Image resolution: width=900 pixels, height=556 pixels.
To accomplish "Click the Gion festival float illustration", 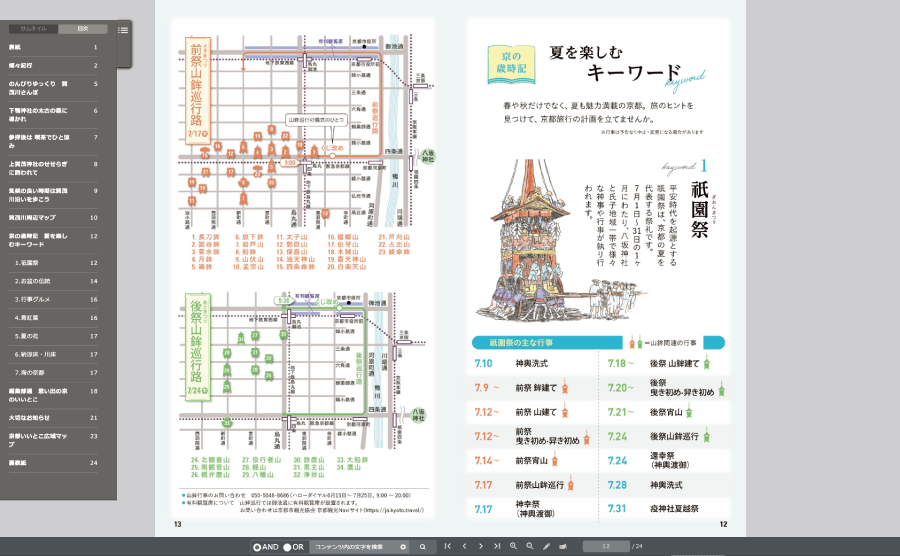I will [560, 240].
